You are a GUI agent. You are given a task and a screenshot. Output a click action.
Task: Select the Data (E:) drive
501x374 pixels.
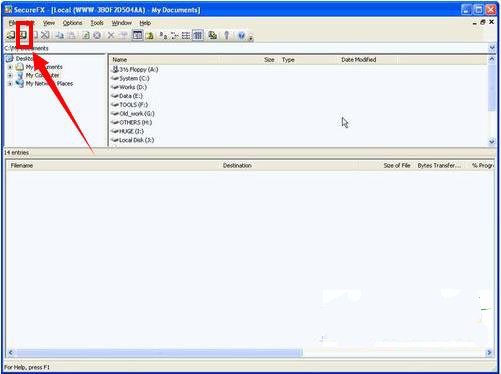pos(127,96)
